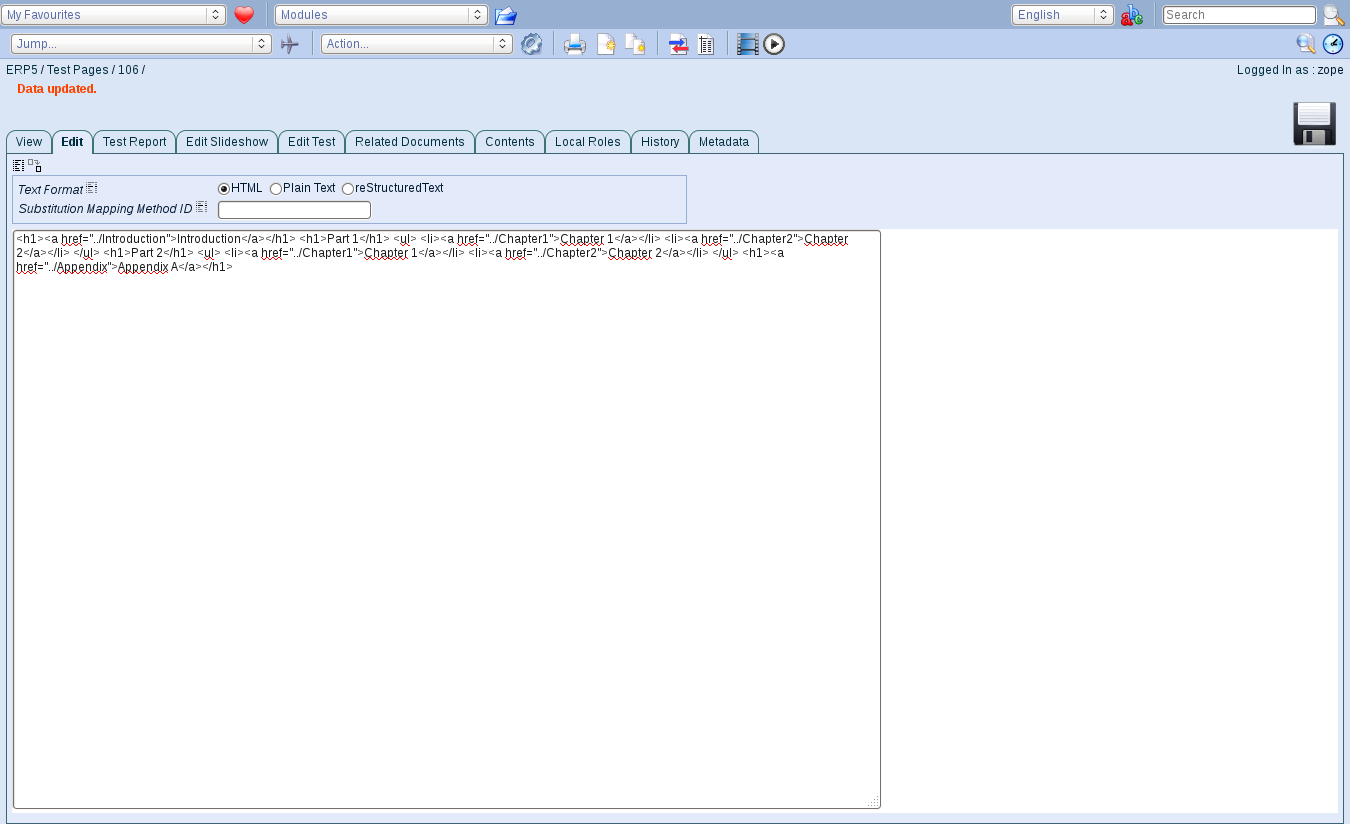
Task: Click the 106 breadcrumb link
Action: click(x=128, y=70)
